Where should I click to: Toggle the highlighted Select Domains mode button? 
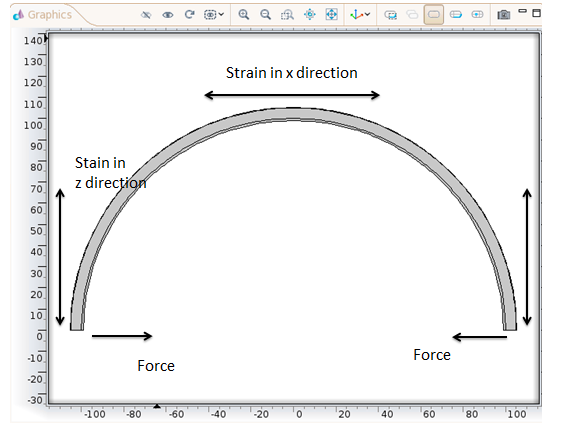pyautogui.click(x=434, y=15)
